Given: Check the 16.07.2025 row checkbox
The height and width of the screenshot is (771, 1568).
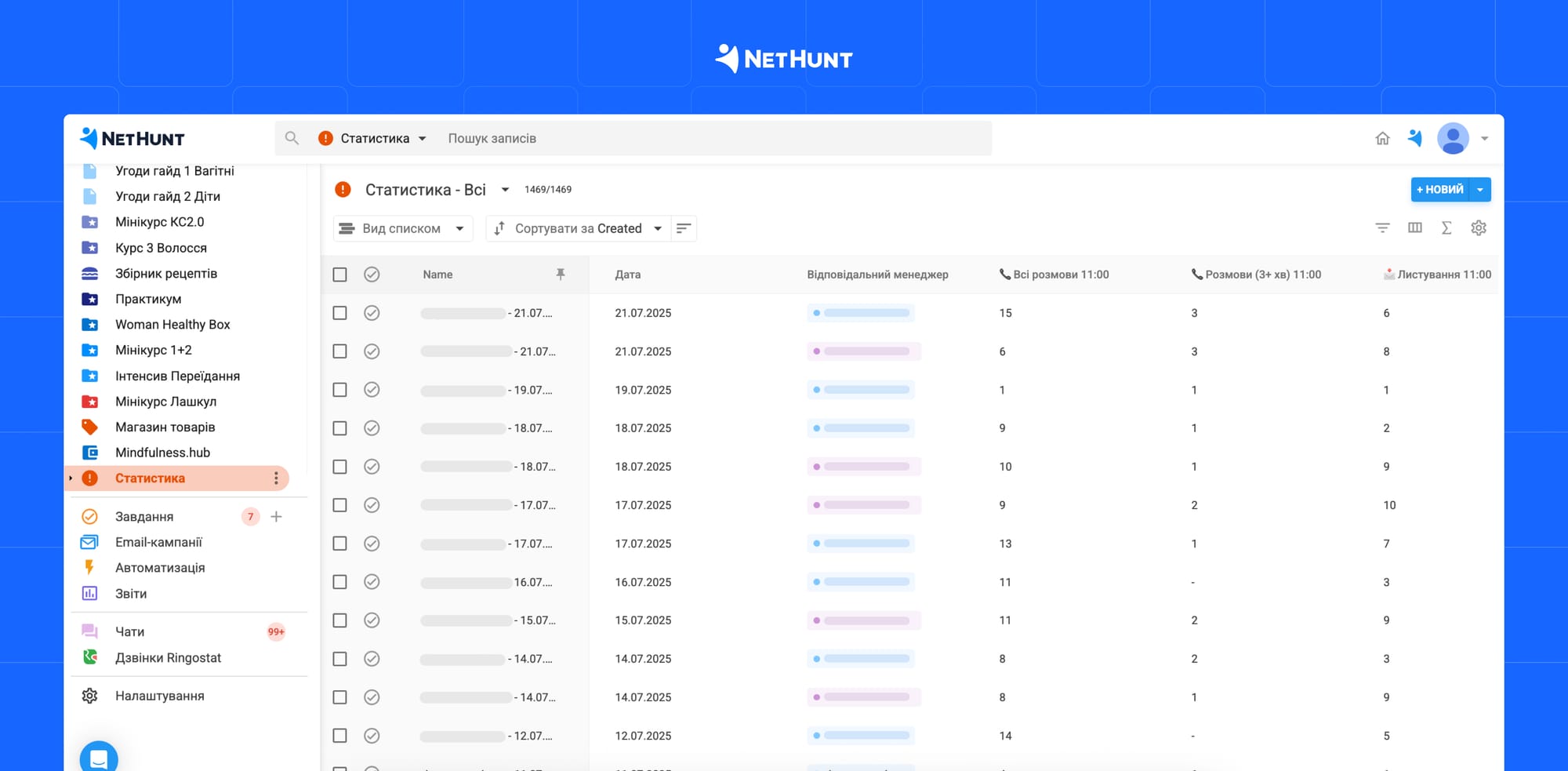Looking at the screenshot, I should [339, 582].
